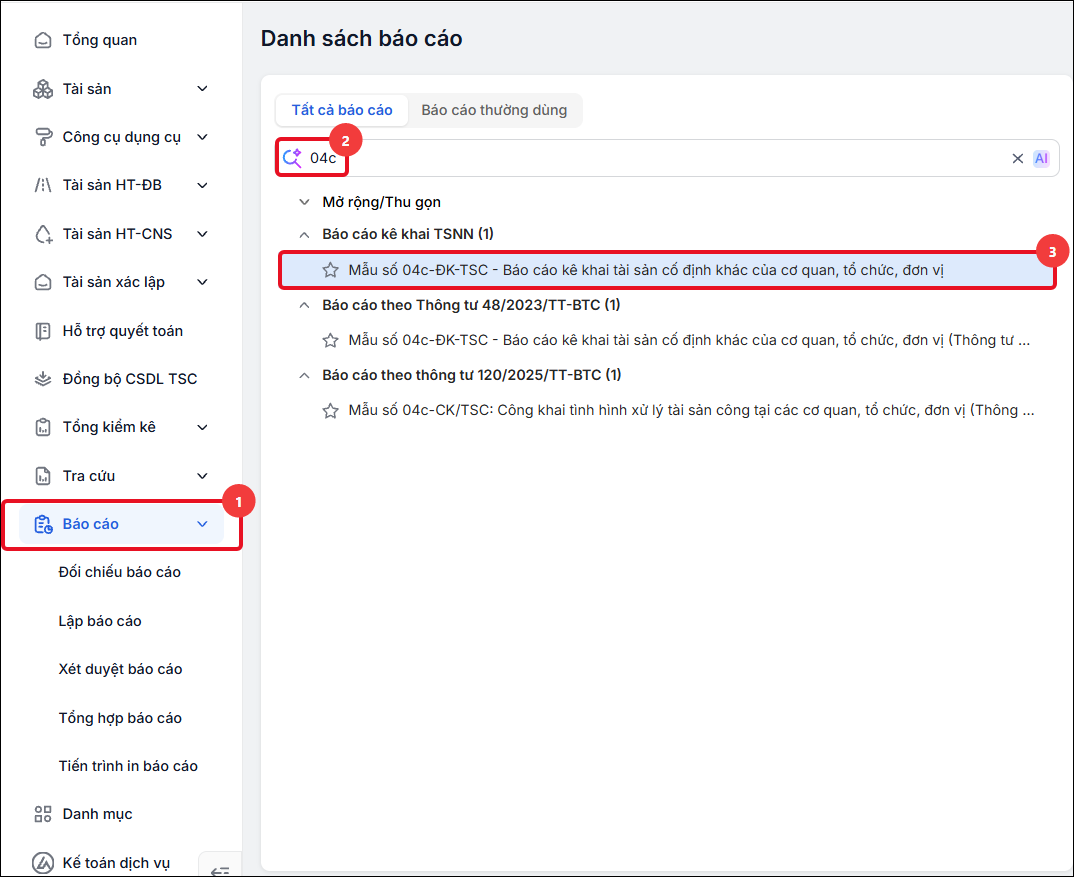Click the AI search magnifier icon

(292, 158)
